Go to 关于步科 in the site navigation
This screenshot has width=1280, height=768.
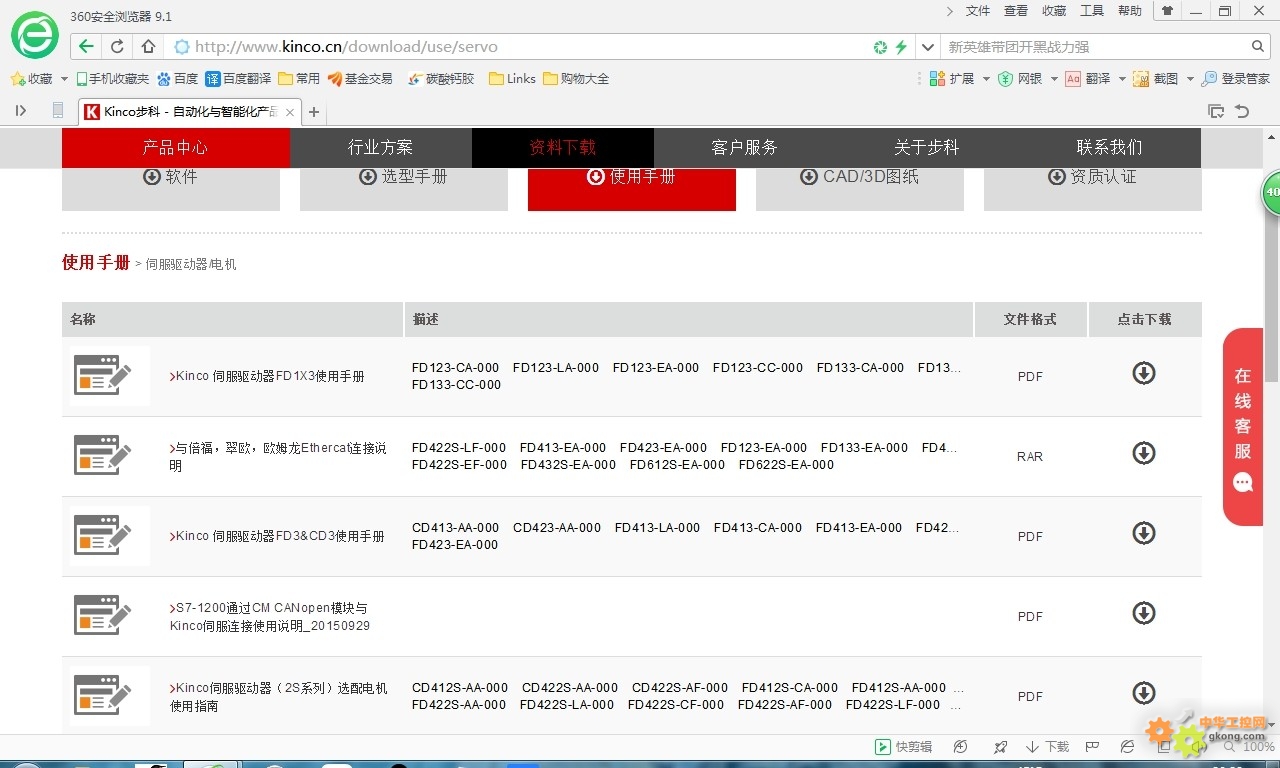point(927,147)
